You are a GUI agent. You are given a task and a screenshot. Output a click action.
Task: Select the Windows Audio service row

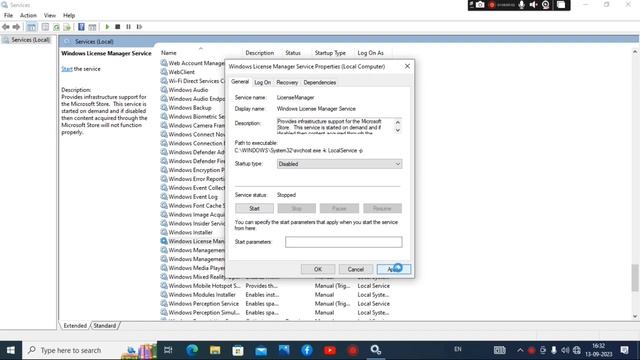coord(188,90)
